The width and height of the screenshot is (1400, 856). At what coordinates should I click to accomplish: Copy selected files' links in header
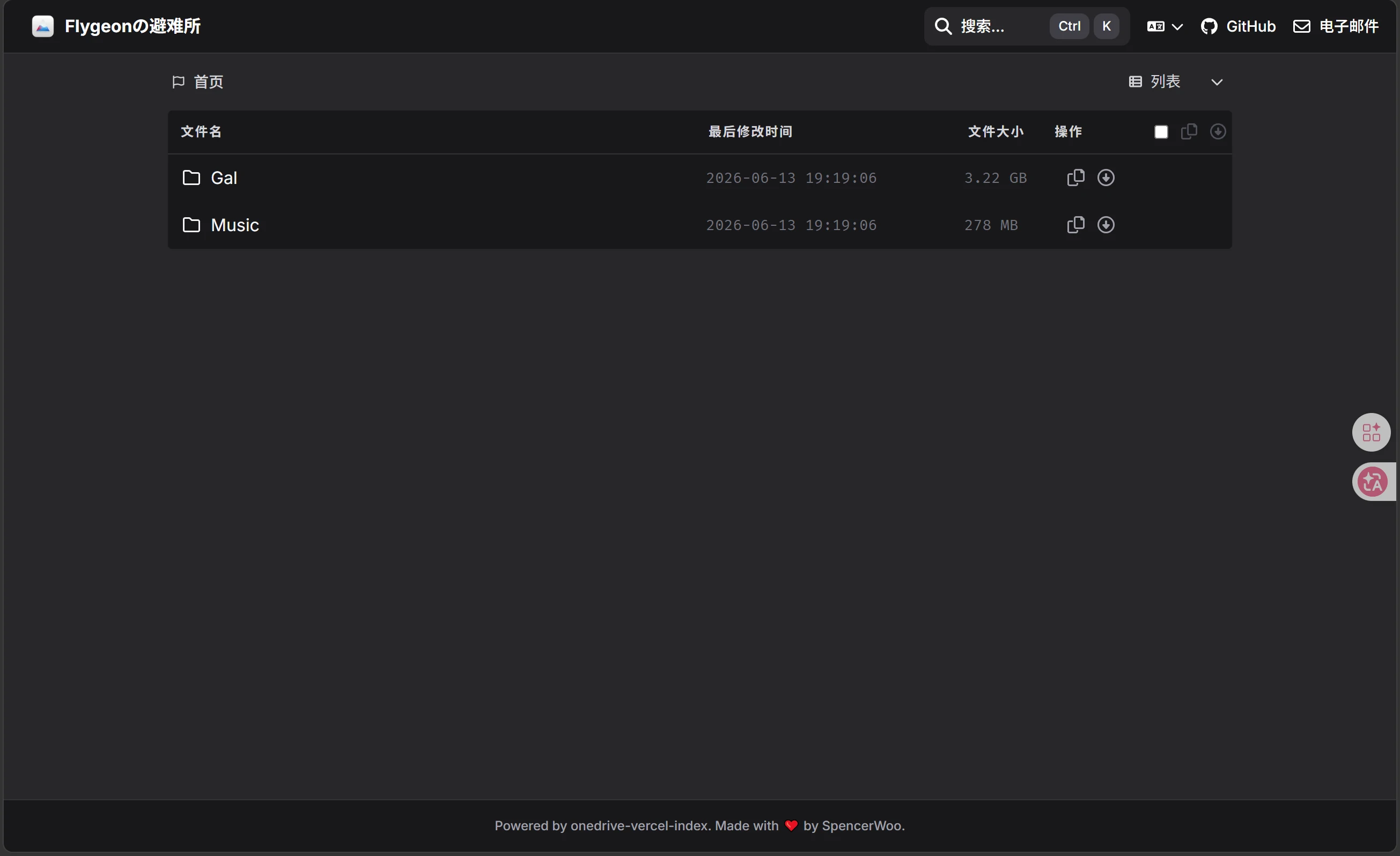pos(1189,132)
